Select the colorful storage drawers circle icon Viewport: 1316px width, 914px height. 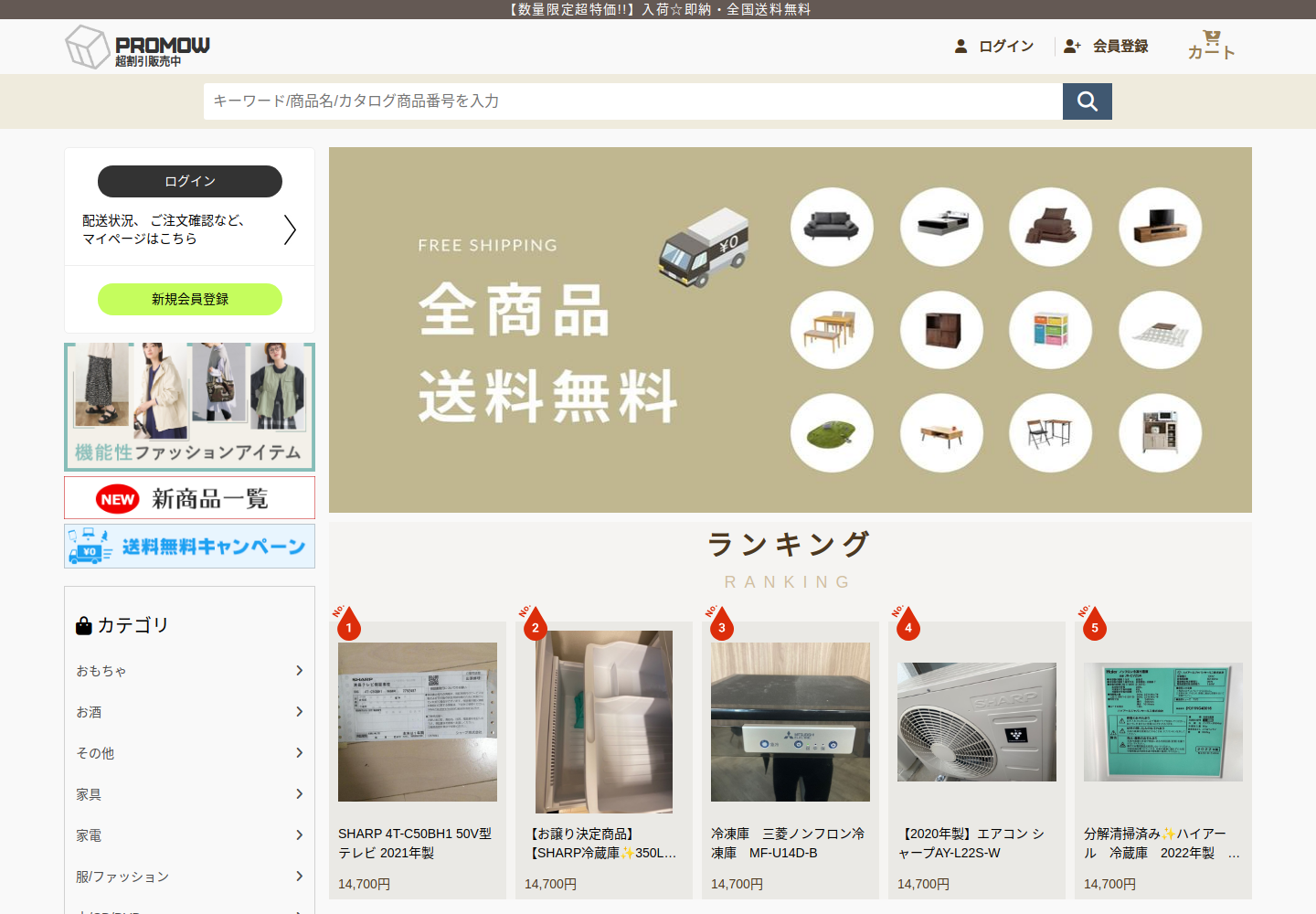click(x=1051, y=330)
